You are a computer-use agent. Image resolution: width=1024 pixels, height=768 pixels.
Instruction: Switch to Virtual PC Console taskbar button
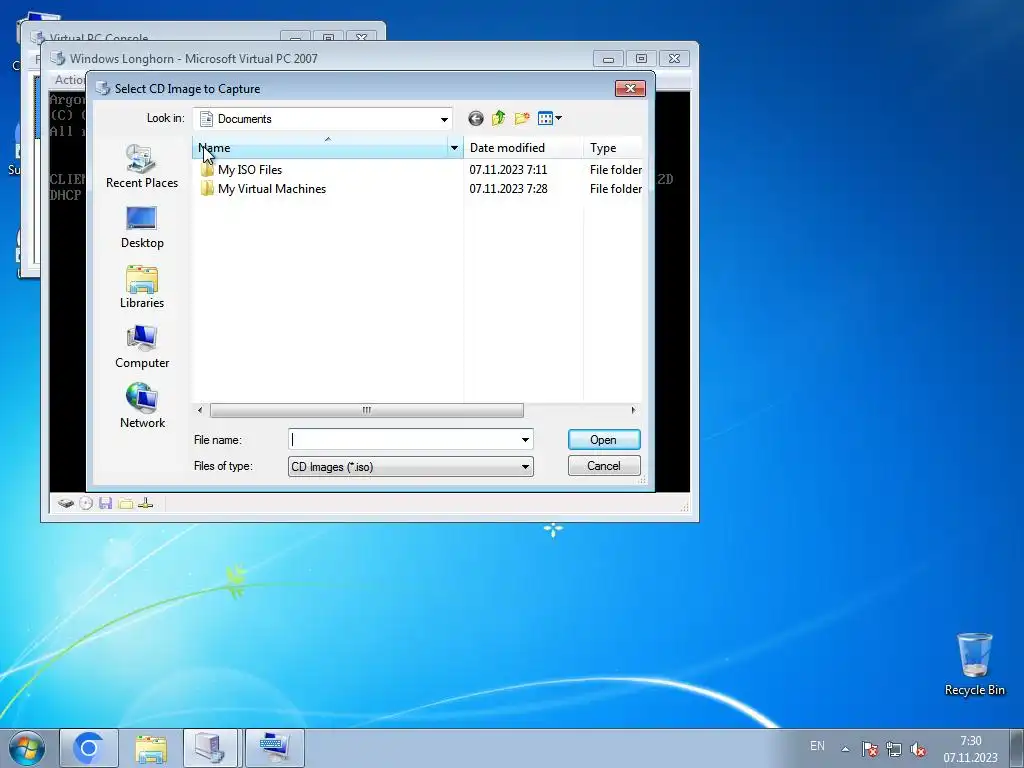pos(212,748)
